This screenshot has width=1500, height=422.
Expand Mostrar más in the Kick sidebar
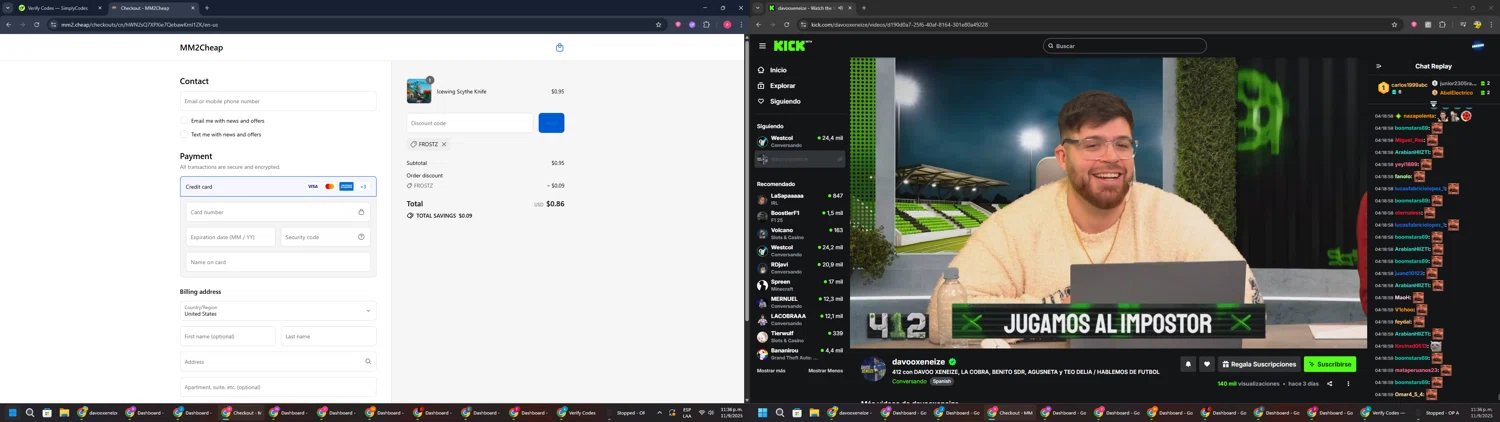771,371
